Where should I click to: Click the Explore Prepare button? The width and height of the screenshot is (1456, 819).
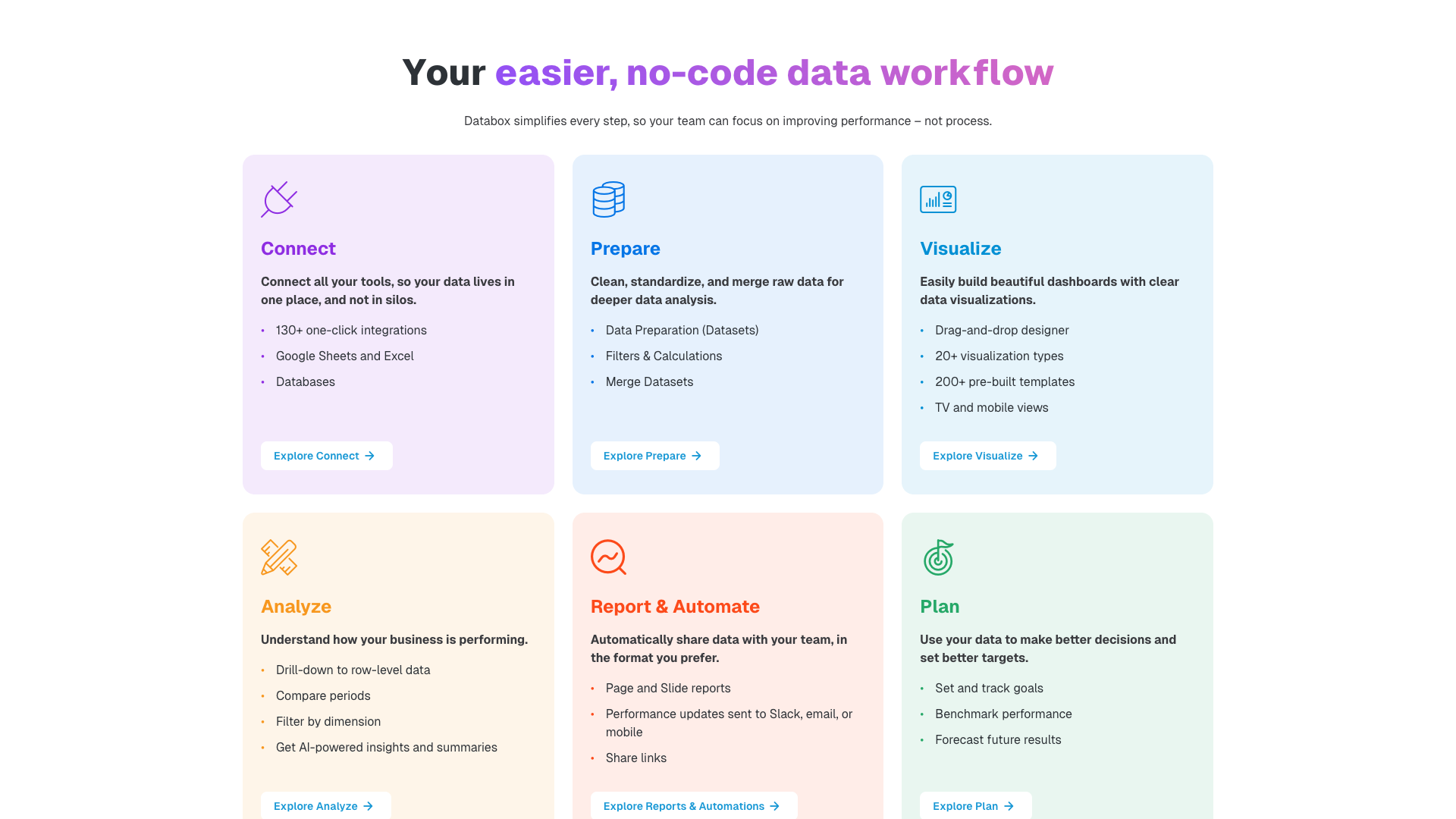654,456
